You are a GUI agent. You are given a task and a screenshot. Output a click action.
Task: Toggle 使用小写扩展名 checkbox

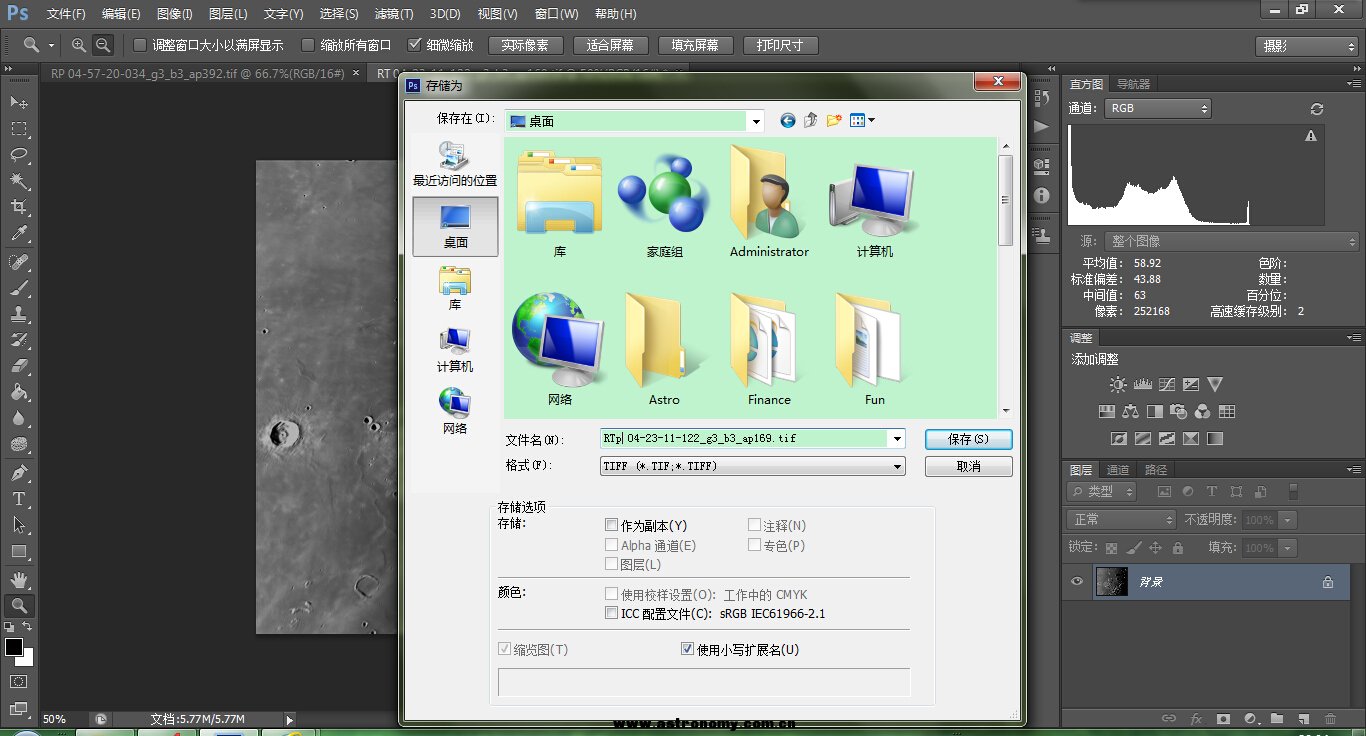pyautogui.click(x=687, y=649)
